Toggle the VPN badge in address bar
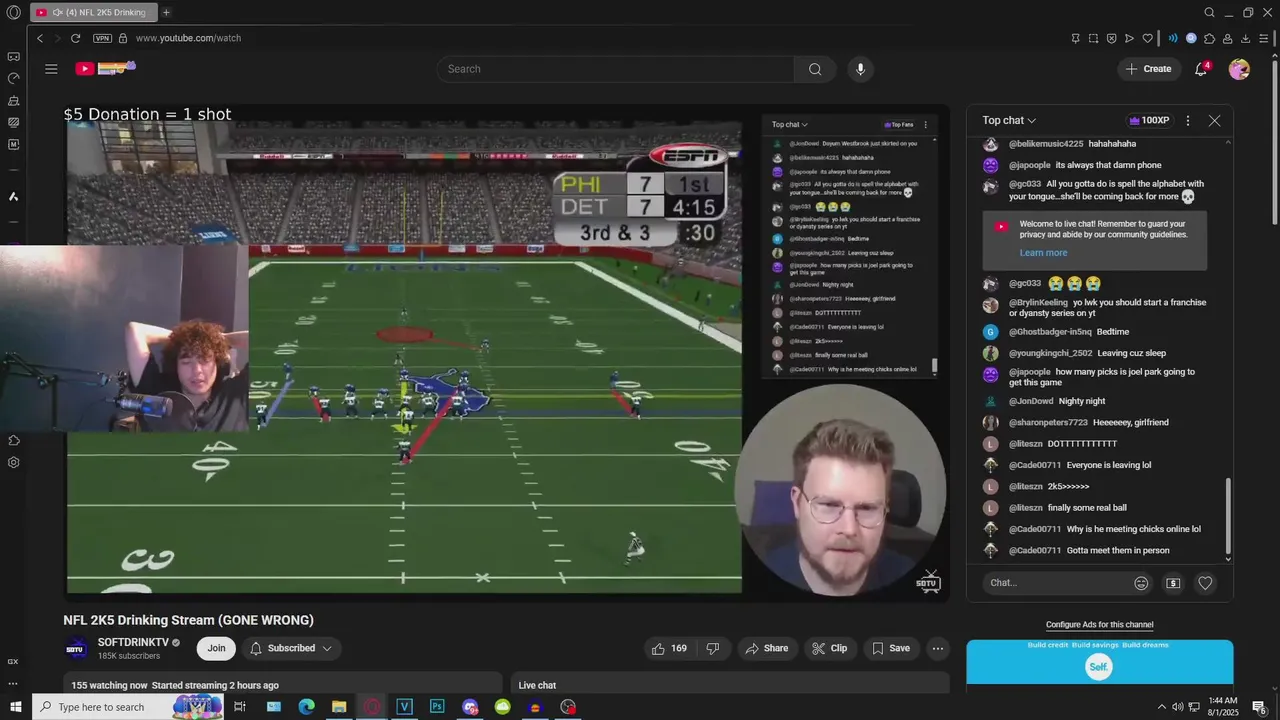This screenshot has height=720, width=1280. tap(102, 38)
